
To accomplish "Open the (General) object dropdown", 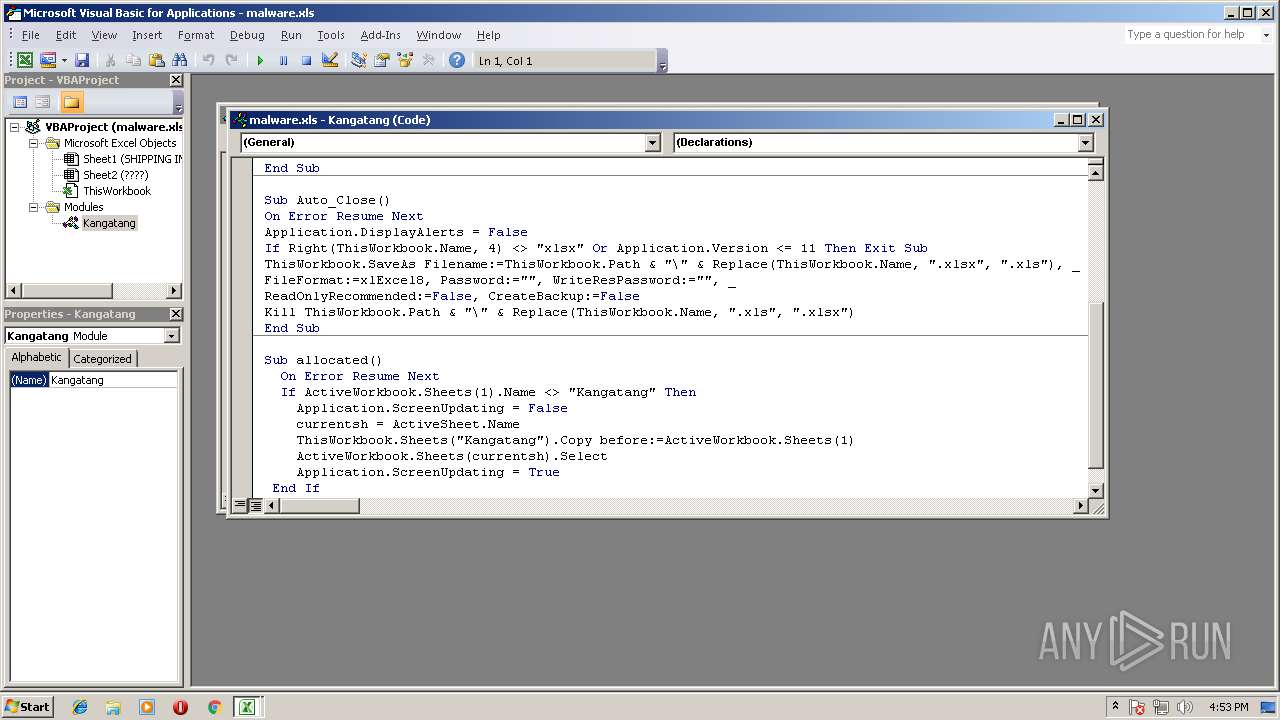I will [653, 143].
